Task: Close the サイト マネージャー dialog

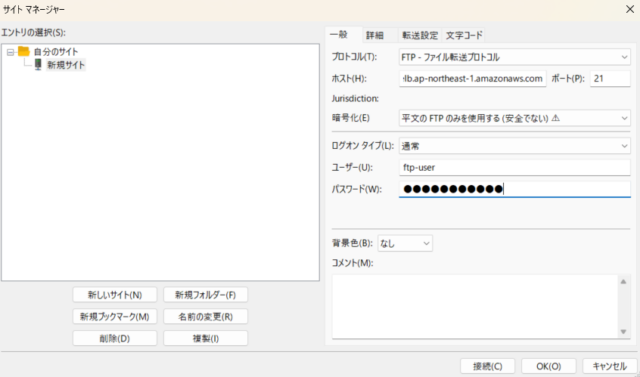Action: click(630, 9)
